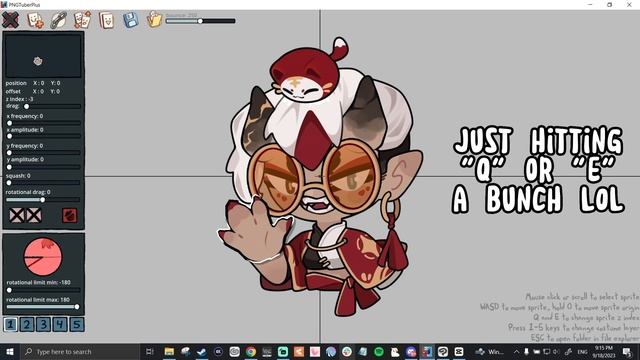Toggle the first crossed-out box
The height and width of the screenshot is (360, 640).
(17, 215)
